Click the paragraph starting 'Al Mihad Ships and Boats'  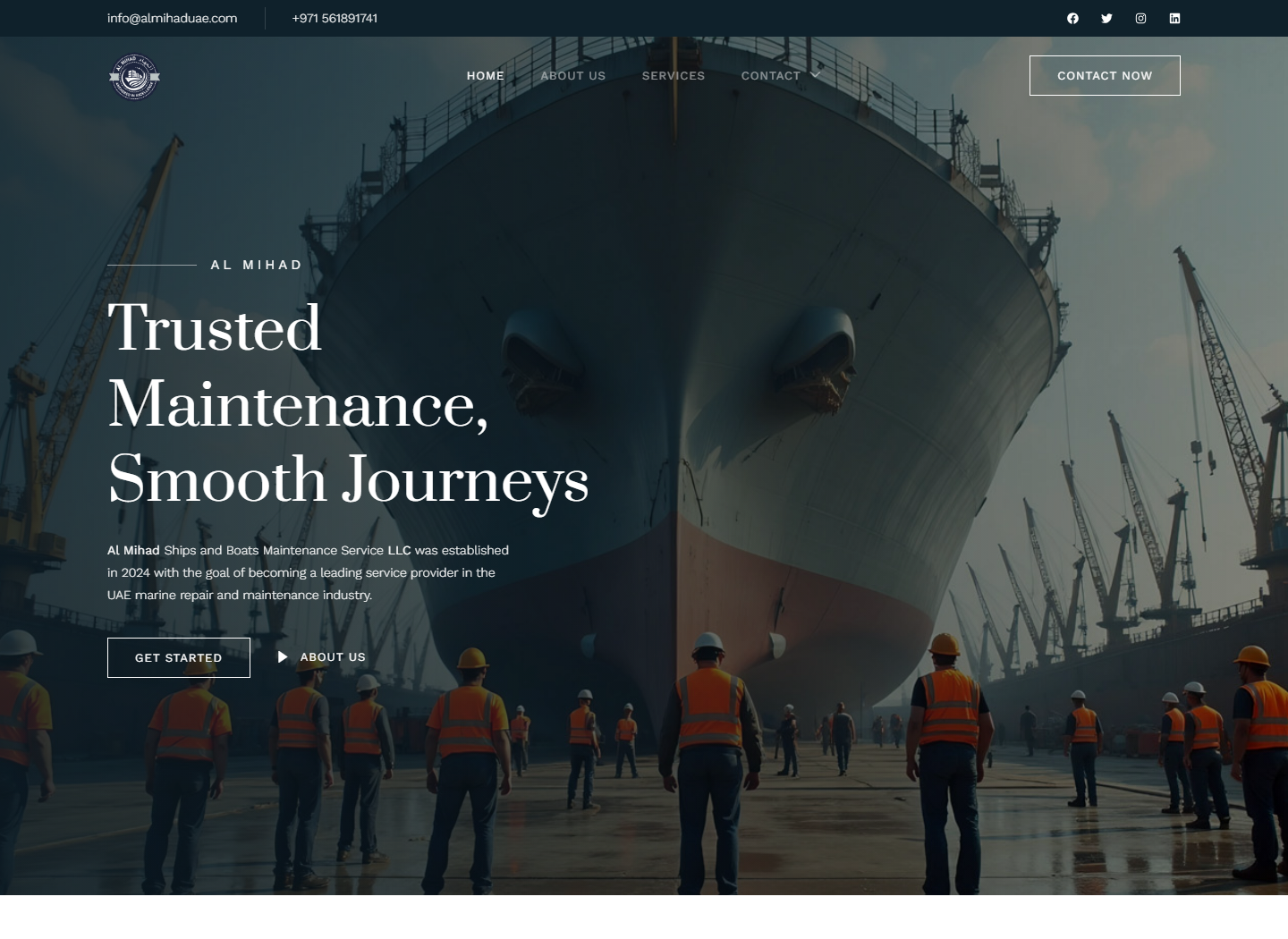click(x=309, y=572)
